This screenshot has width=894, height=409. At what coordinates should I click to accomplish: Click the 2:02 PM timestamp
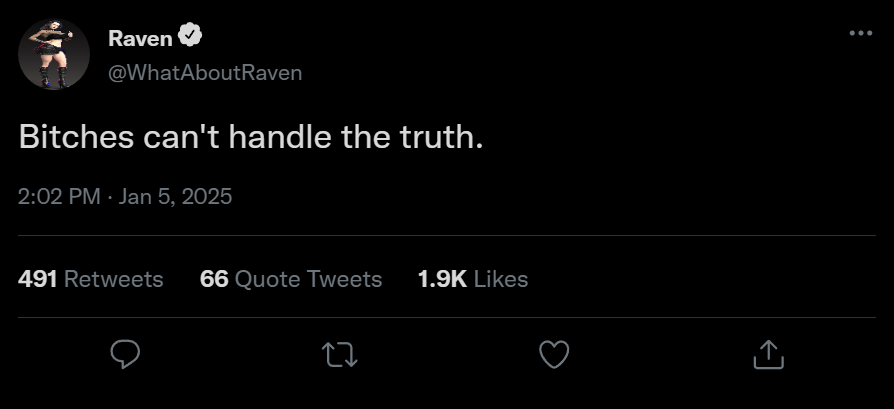click(59, 197)
